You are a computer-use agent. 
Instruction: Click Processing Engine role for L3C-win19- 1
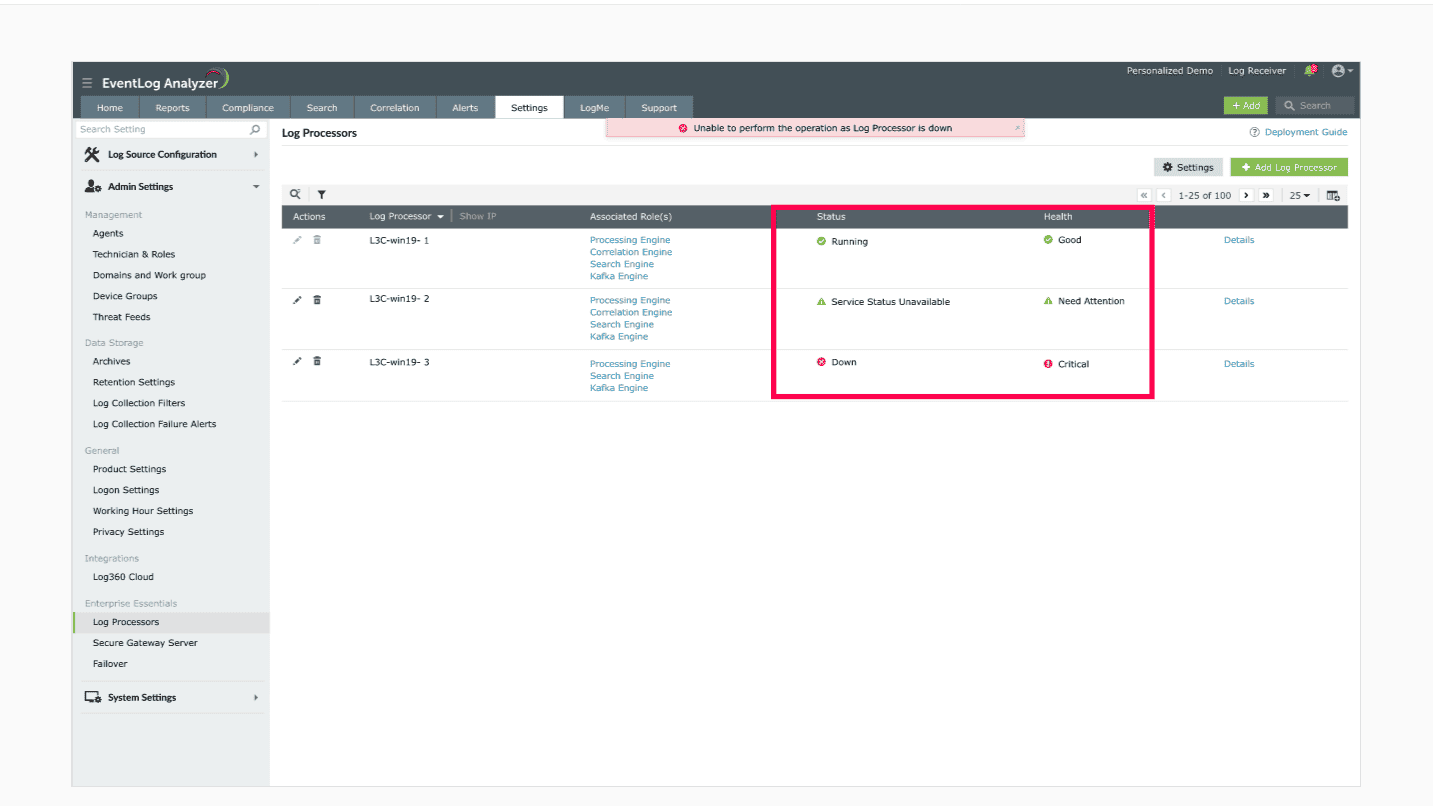[x=630, y=240]
